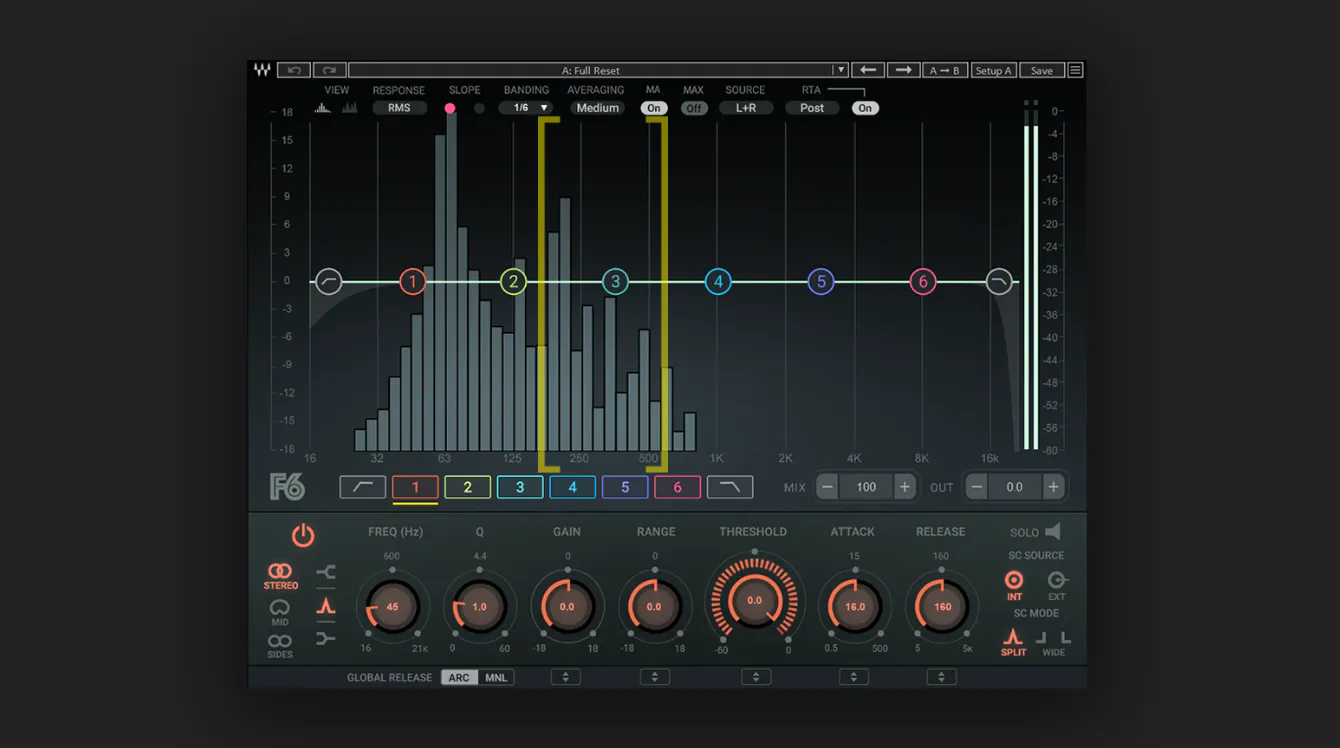Set processing mode to STEREO
Screen dimensions: 1340x748
pyautogui.click(x=281, y=577)
